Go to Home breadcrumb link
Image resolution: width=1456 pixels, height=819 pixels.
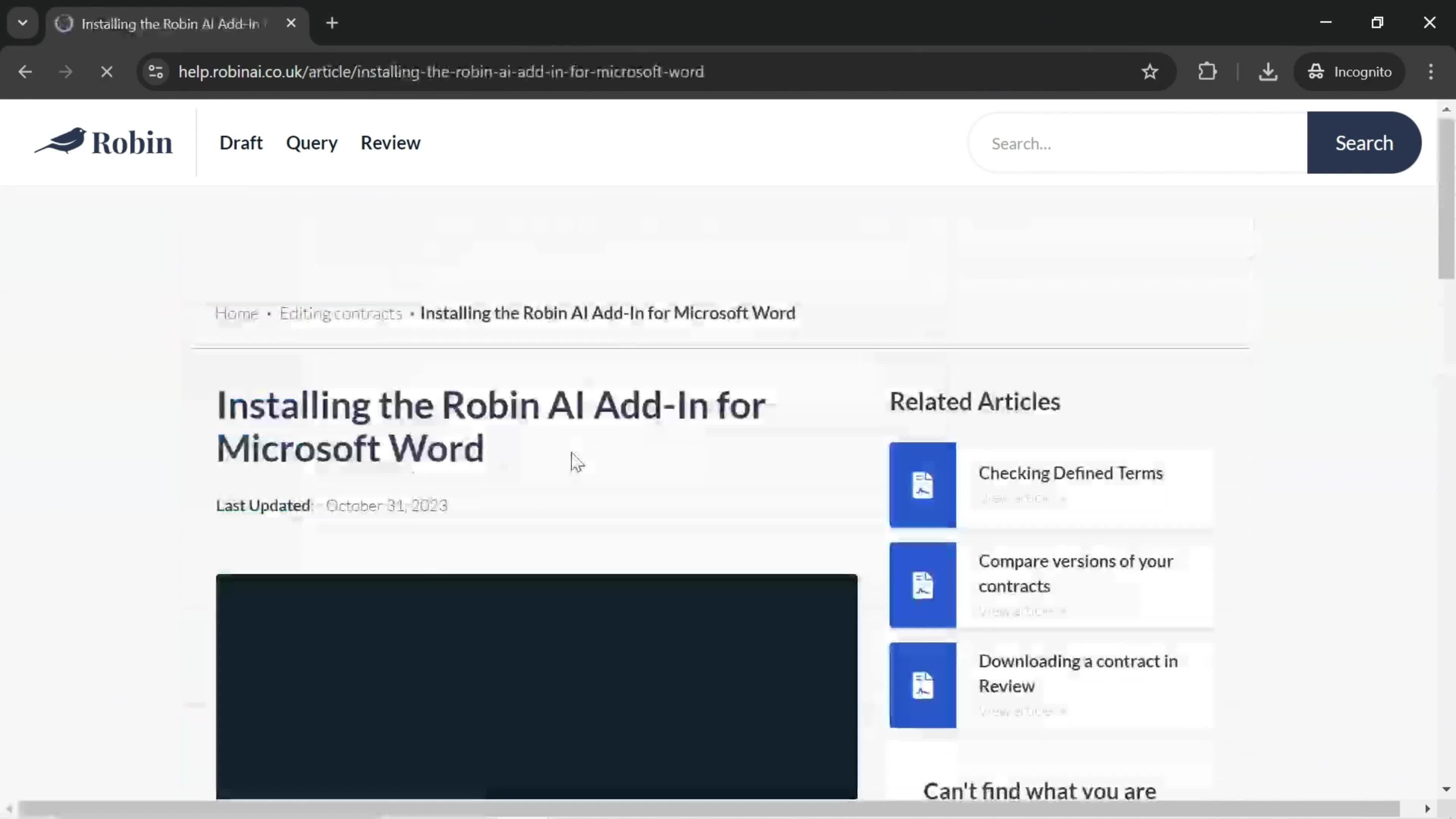pyautogui.click(x=236, y=313)
